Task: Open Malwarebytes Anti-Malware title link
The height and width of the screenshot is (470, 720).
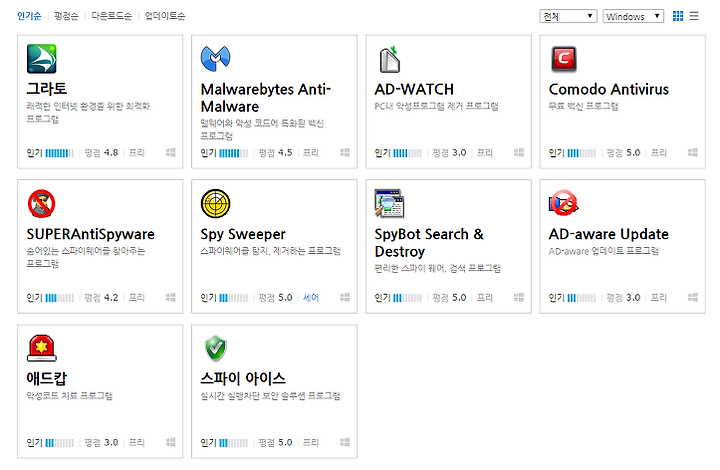Action: (x=265, y=98)
